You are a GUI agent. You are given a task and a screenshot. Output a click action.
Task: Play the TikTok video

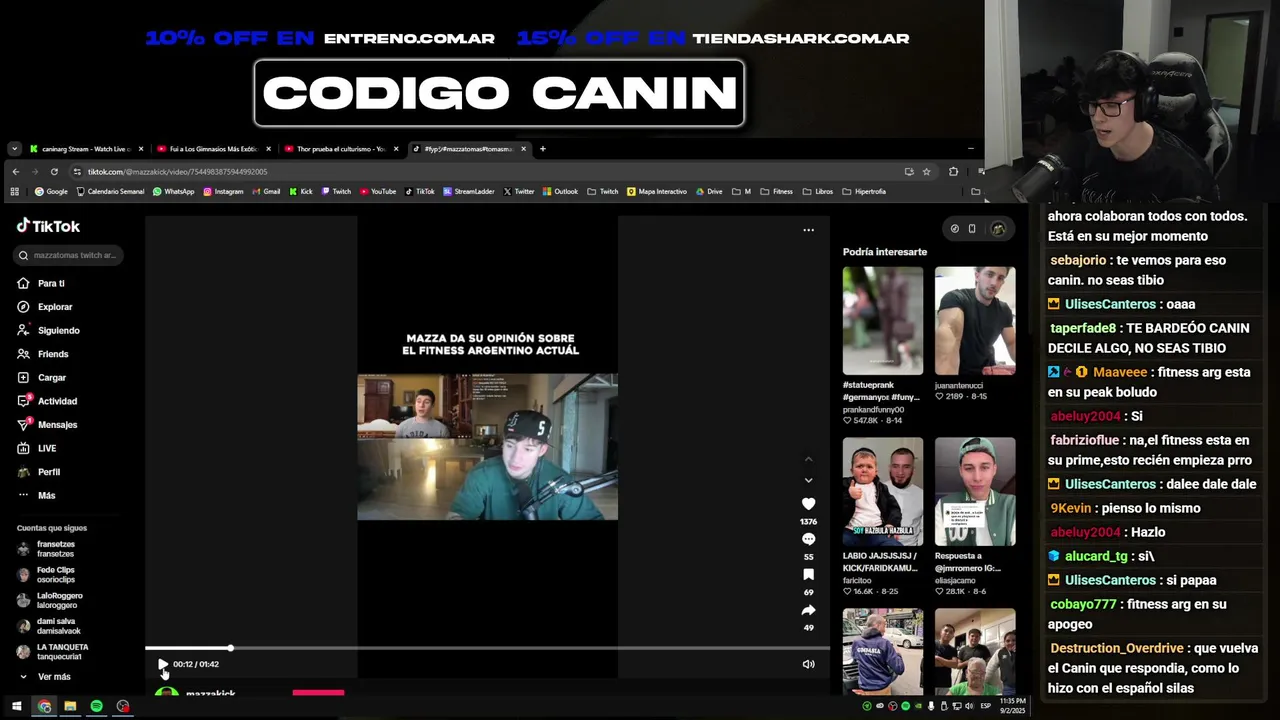[163, 664]
